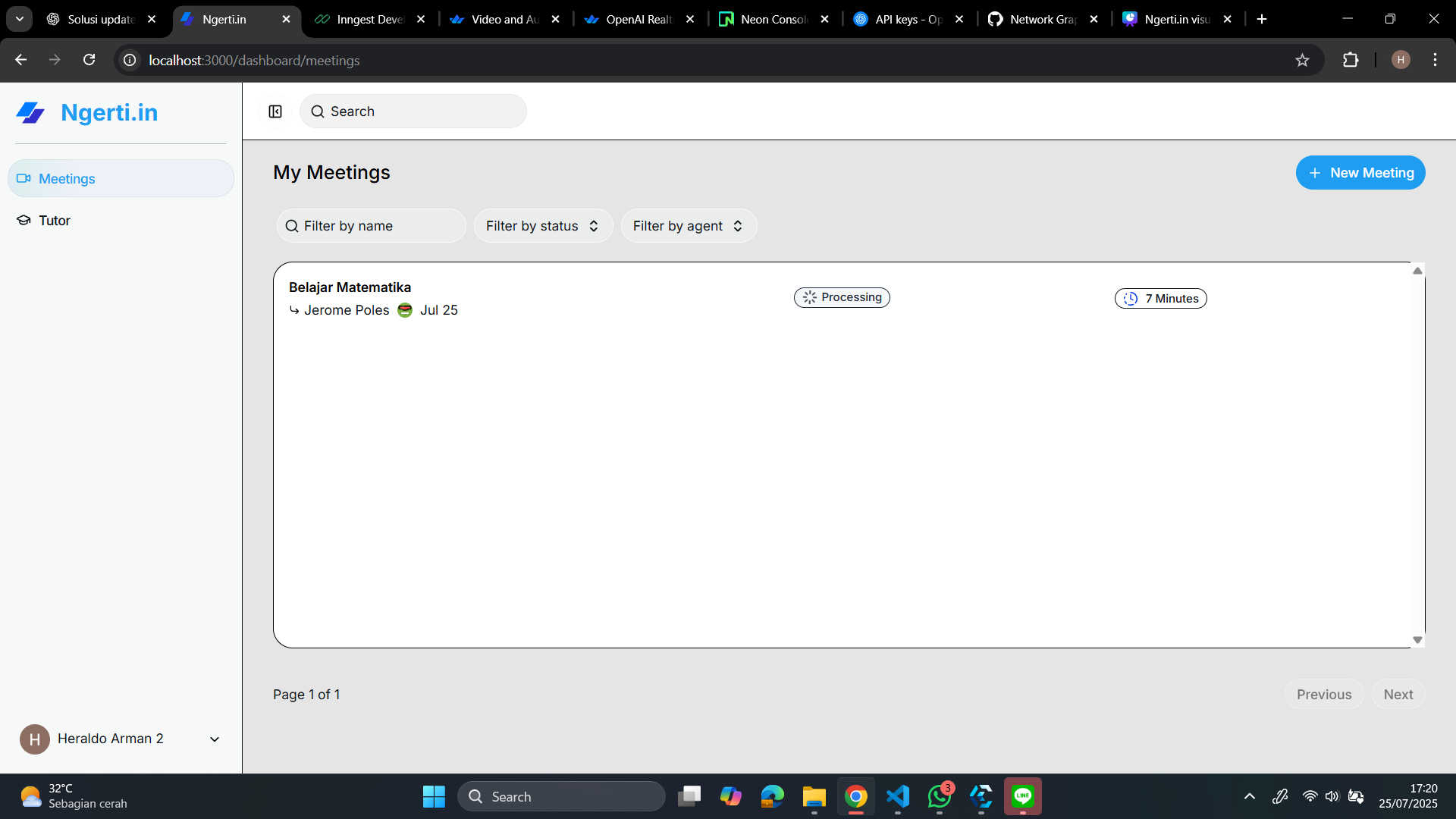Open Visual Studio Code from taskbar
Image resolution: width=1456 pixels, height=819 pixels.
tap(898, 796)
